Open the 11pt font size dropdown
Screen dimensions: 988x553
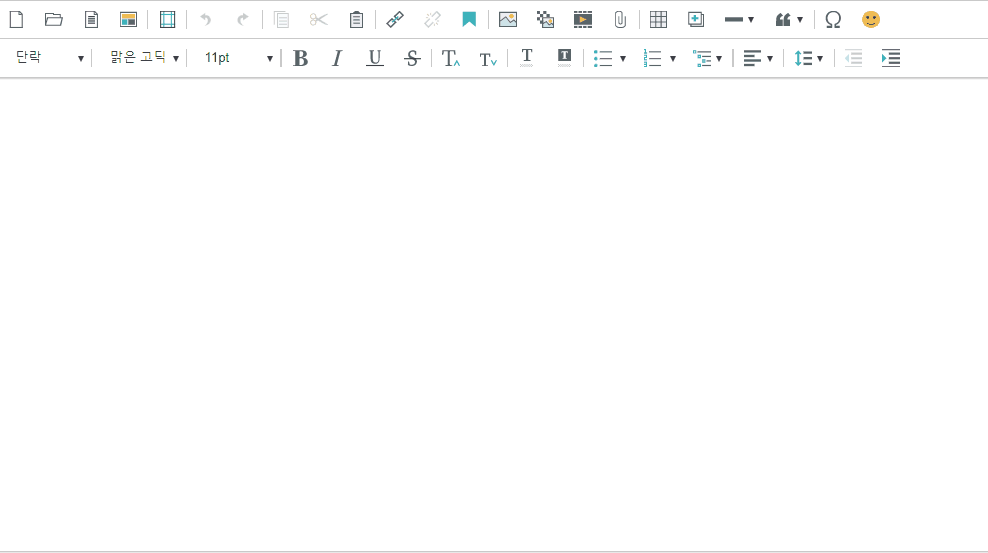click(238, 58)
